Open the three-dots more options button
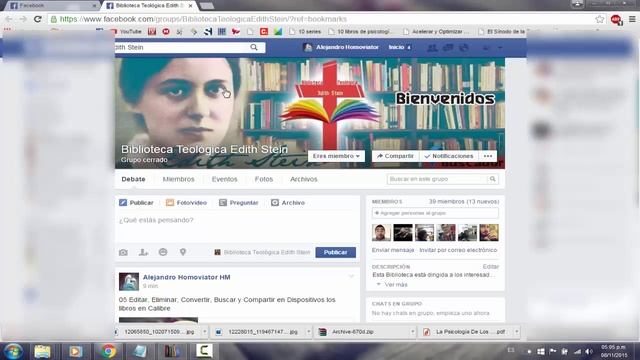 pyautogui.click(x=488, y=156)
